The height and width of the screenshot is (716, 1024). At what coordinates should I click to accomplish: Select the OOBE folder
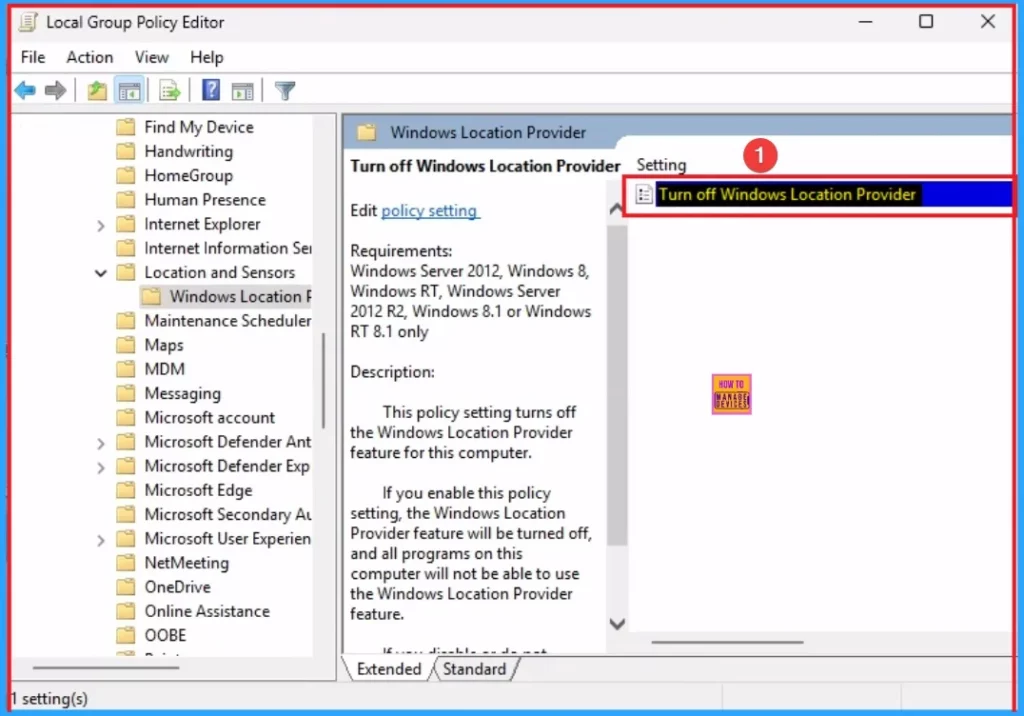point(165,634)
